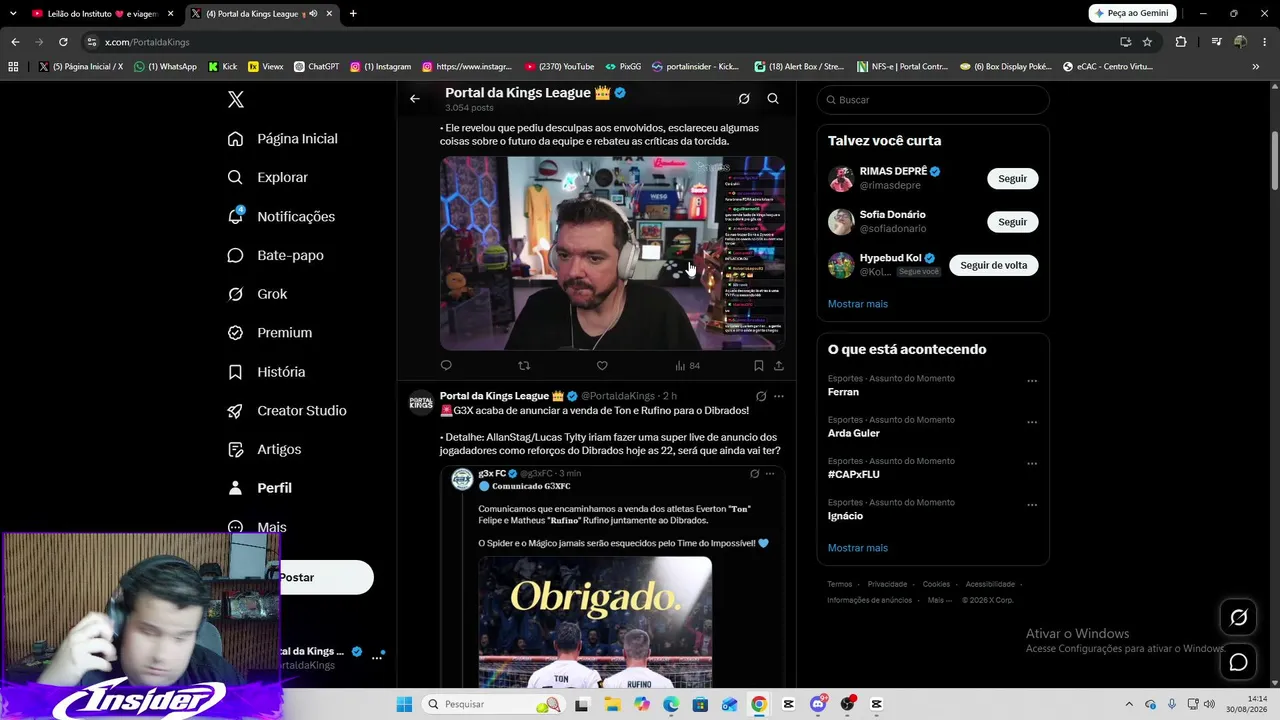This screenshot has height=720, width=1280.
Task: Click the X logo in the sidebar
Action: coord(235,99)
